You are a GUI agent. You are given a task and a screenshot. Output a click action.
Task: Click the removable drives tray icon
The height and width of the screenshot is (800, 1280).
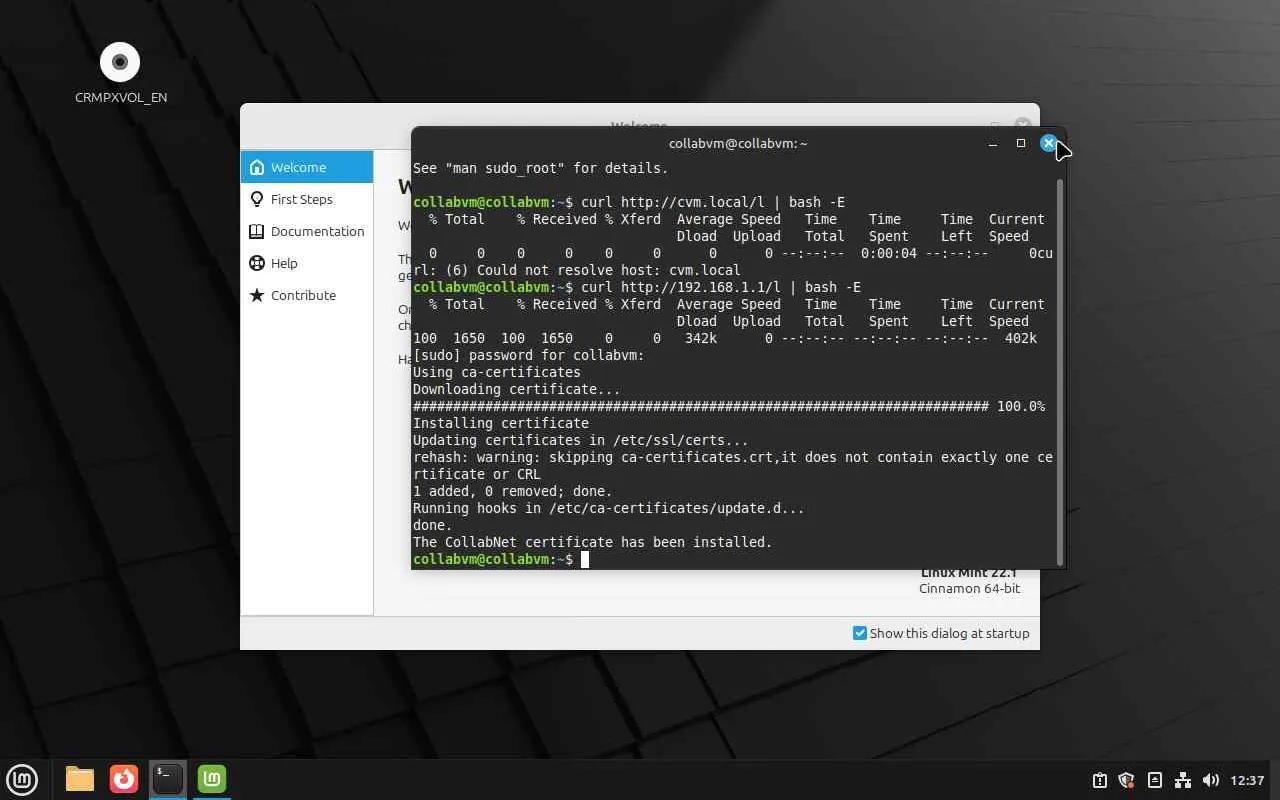(1155, 780)
